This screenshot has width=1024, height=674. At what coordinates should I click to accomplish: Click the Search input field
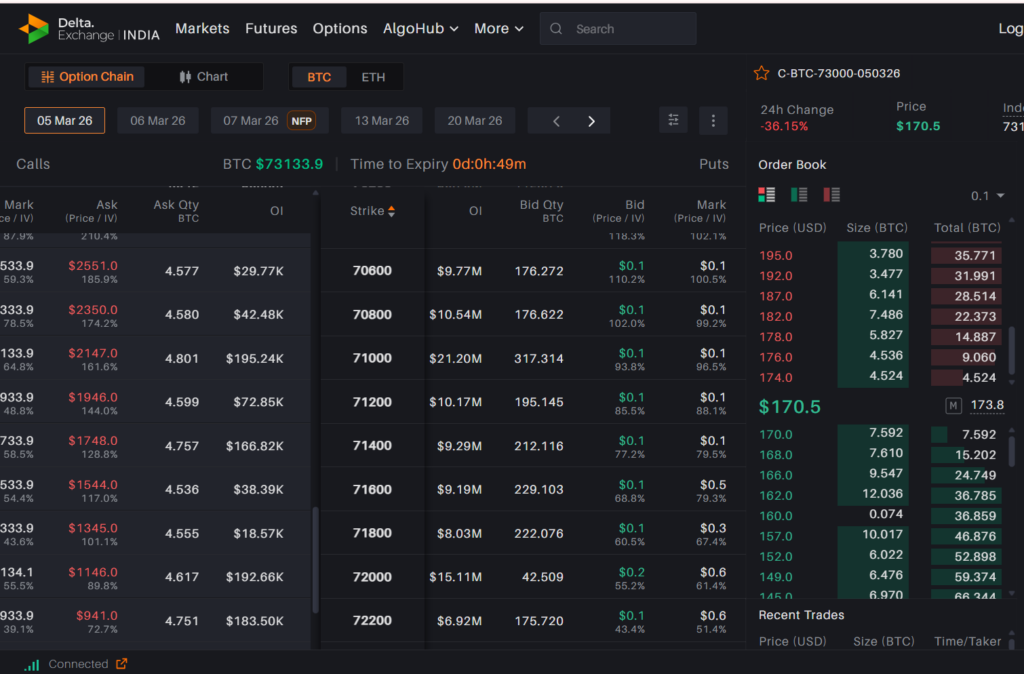tap(630, 29)
